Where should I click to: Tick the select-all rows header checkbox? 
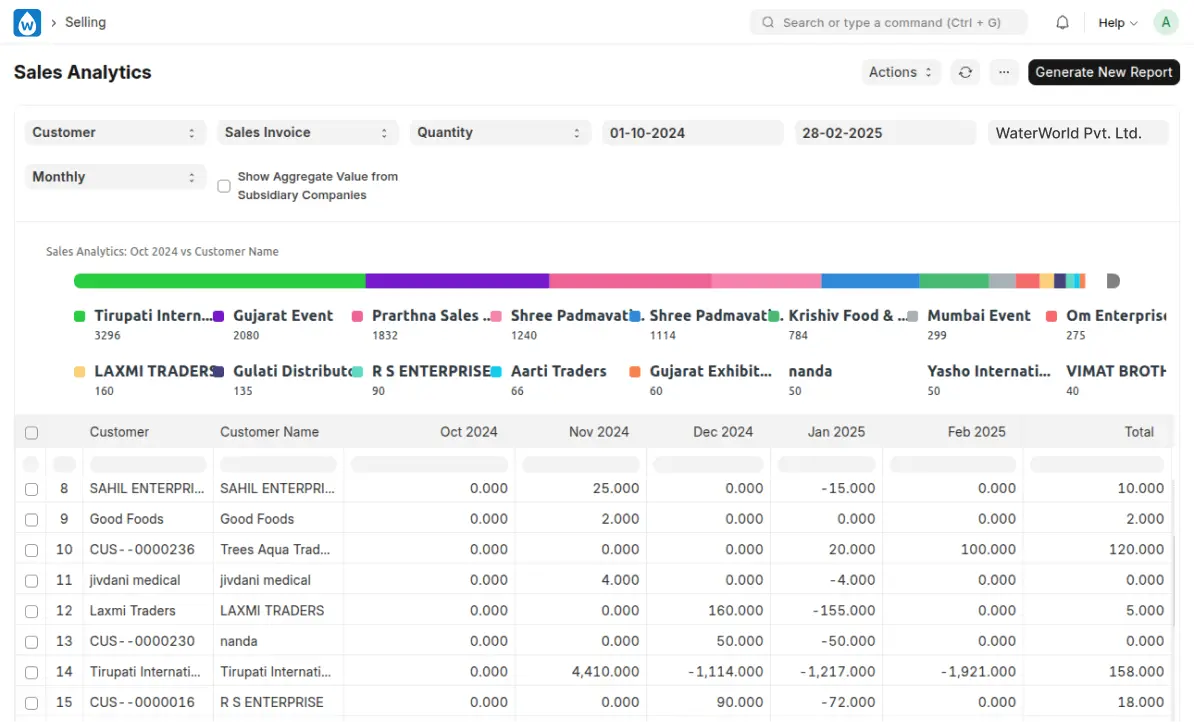tap(32, 433)
